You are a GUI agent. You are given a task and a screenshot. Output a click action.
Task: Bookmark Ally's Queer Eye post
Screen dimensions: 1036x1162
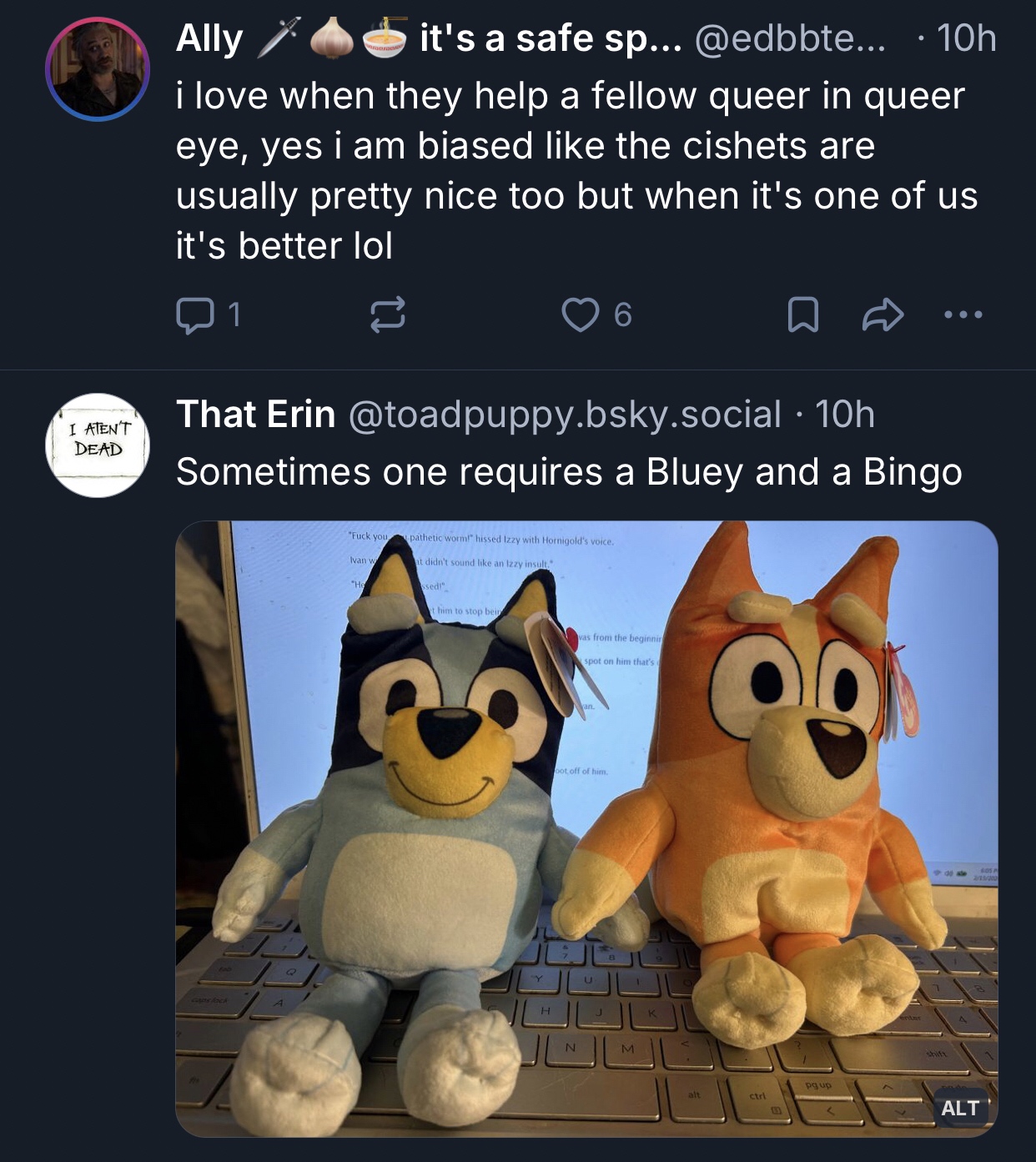pos(802,315)
